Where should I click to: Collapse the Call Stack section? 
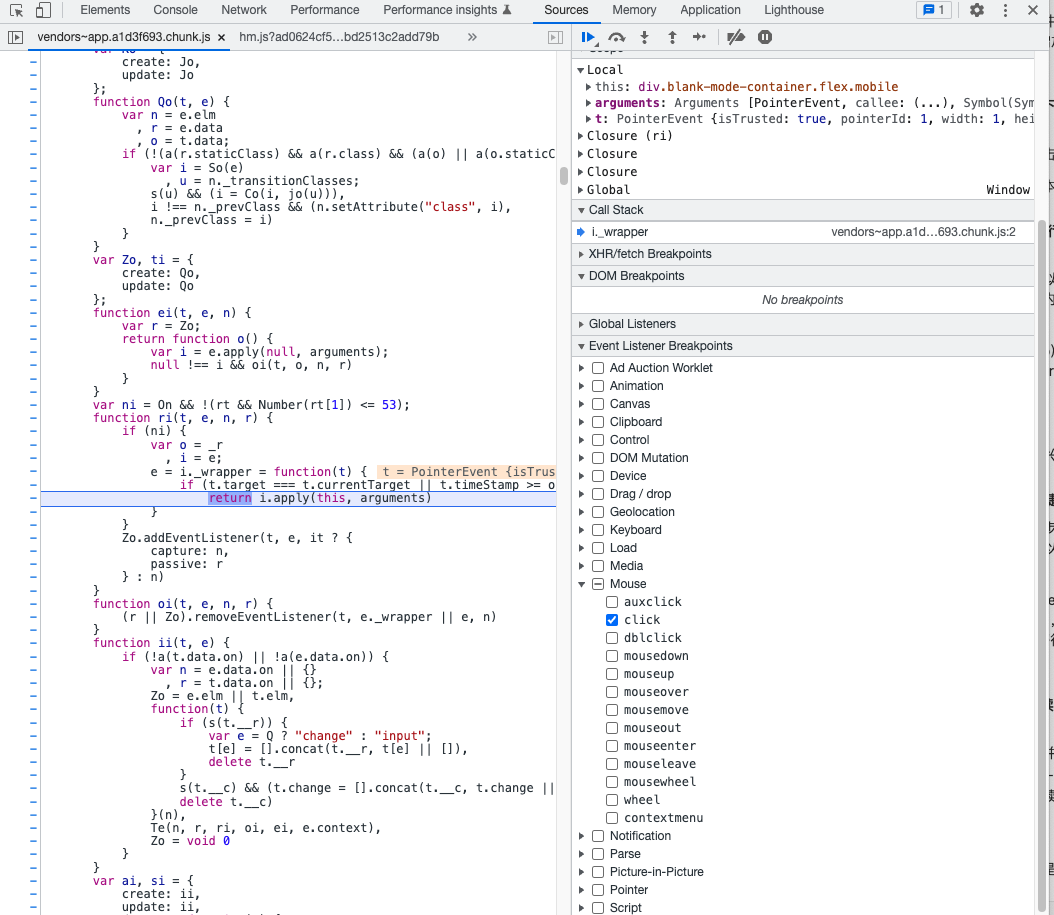point(581,210)
